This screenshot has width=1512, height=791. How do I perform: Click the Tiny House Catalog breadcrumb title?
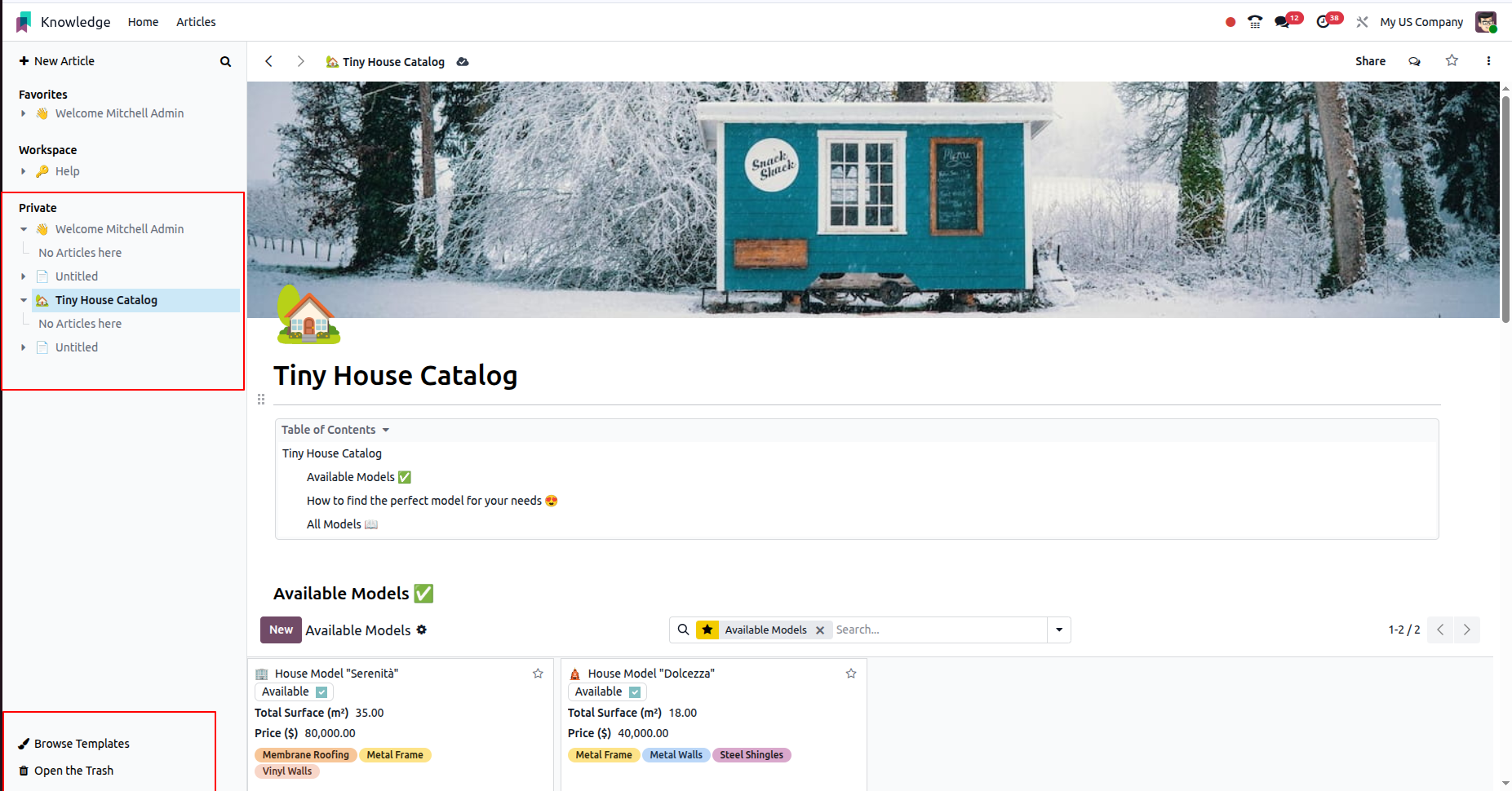pos(393,62)
